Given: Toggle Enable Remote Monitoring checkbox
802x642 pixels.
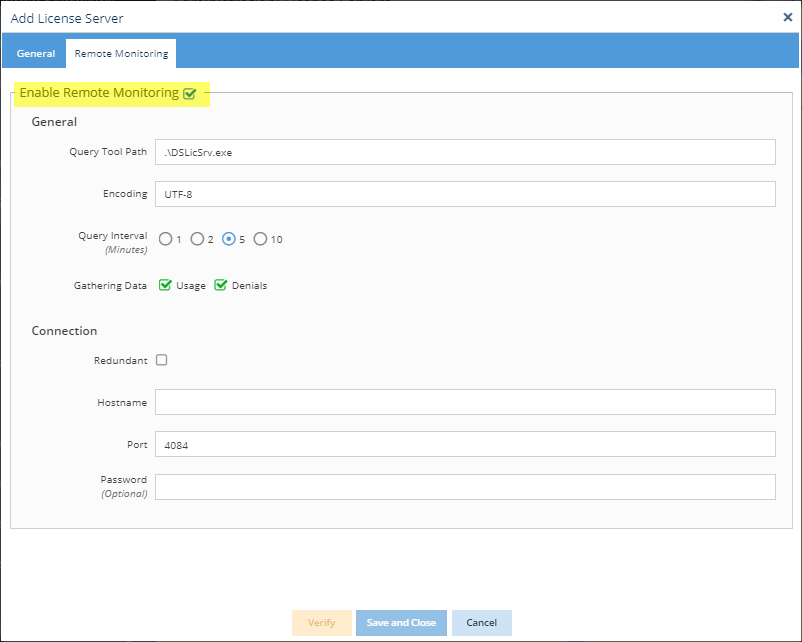Looking at the screenshot, I should [x=190, y=94].
